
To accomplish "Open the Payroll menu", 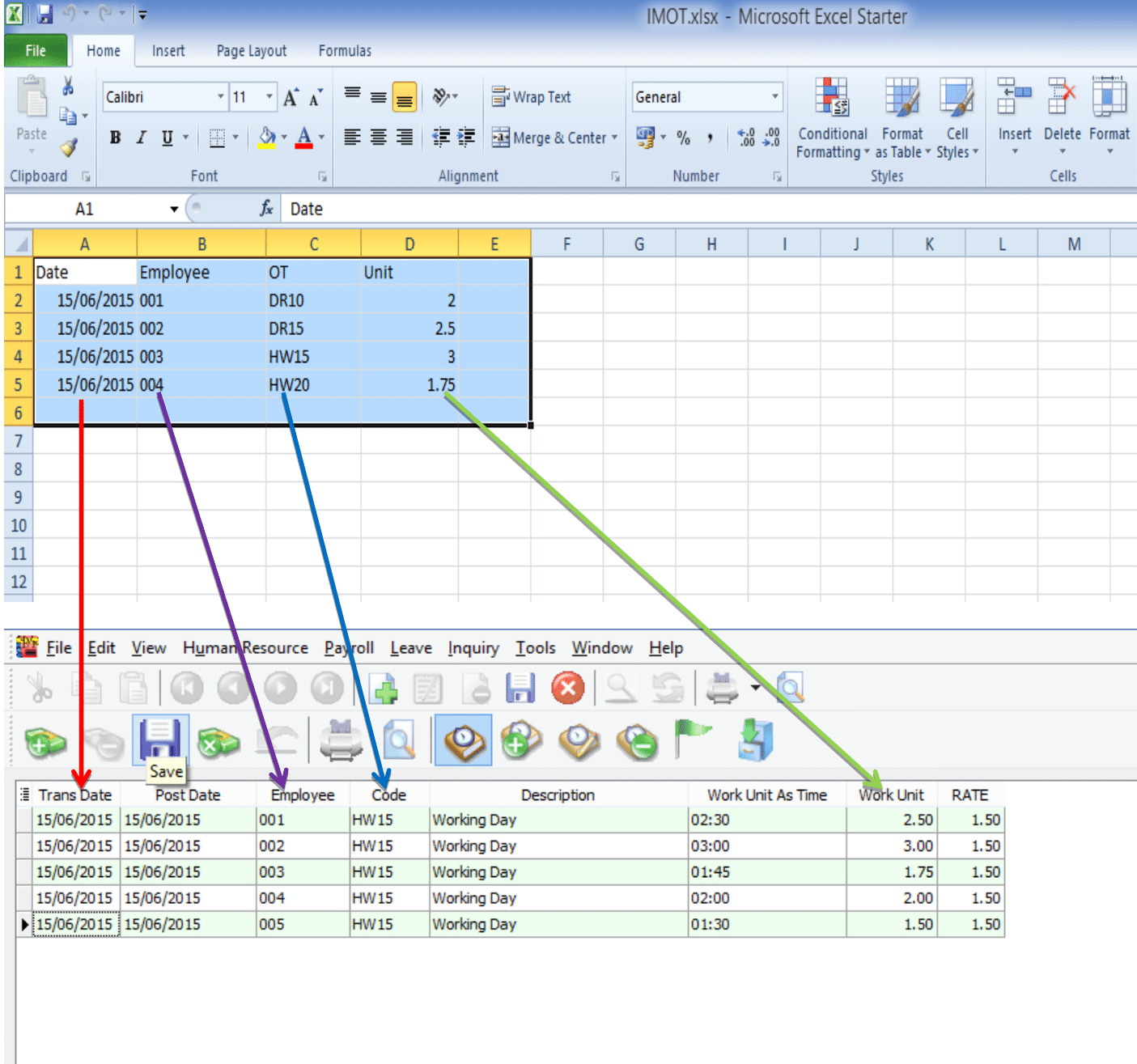I will pyautogui.click(x=348, y=647).
